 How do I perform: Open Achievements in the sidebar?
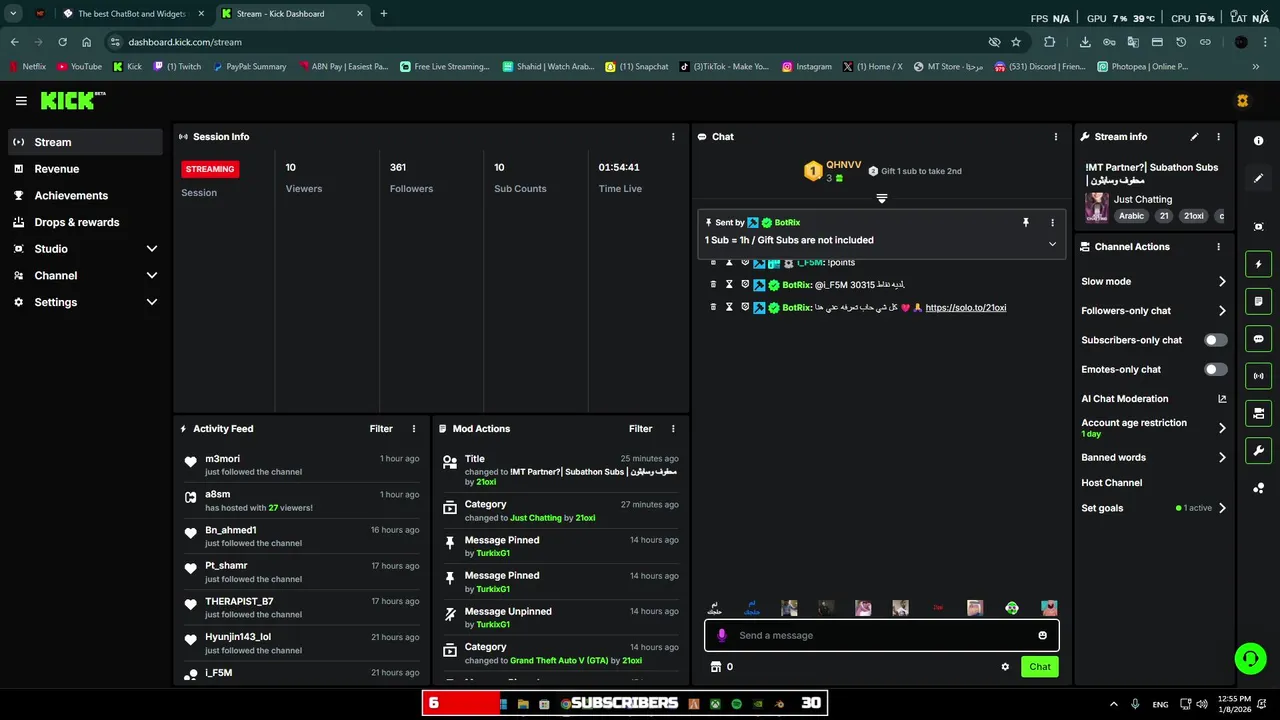(85, 196)
